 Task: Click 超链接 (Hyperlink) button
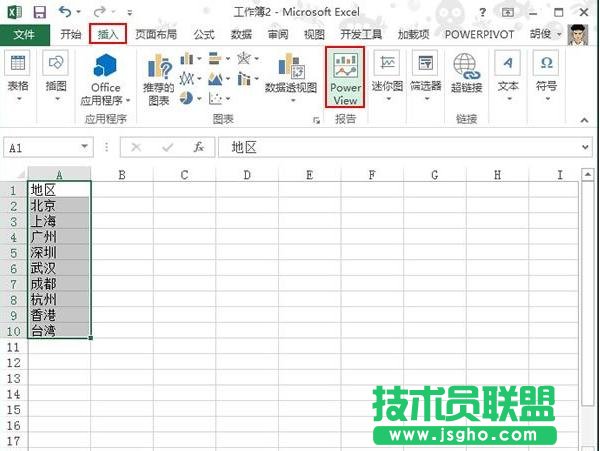466,73
